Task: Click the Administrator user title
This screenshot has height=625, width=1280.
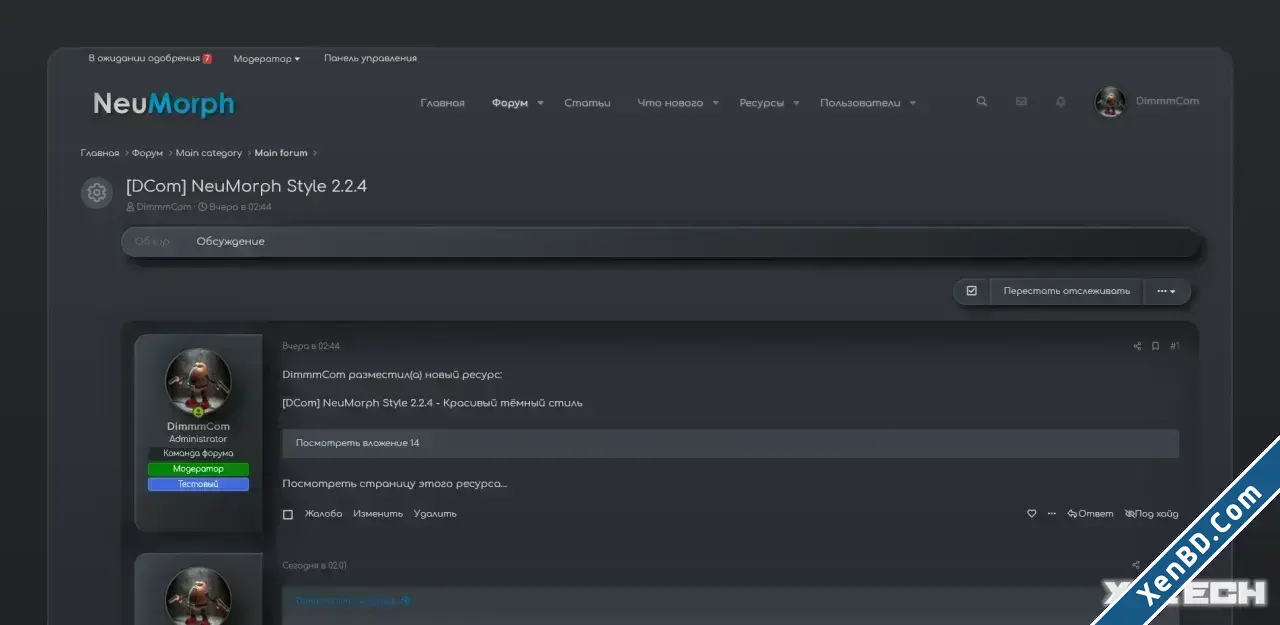Action: pos(198,439)
